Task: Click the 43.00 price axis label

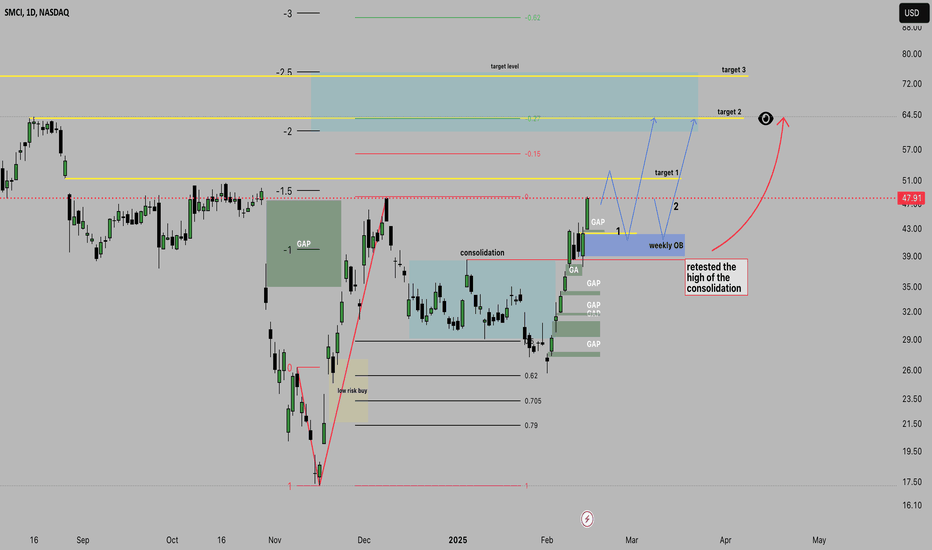Action: click(912, 229)
